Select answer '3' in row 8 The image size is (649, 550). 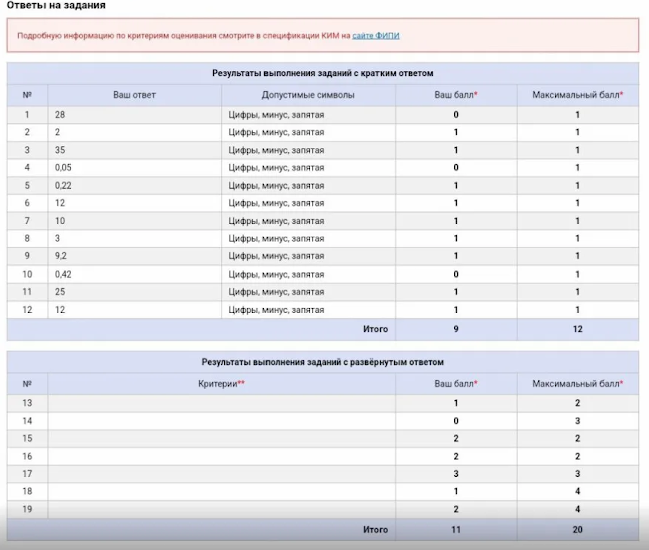click(58, 238)
